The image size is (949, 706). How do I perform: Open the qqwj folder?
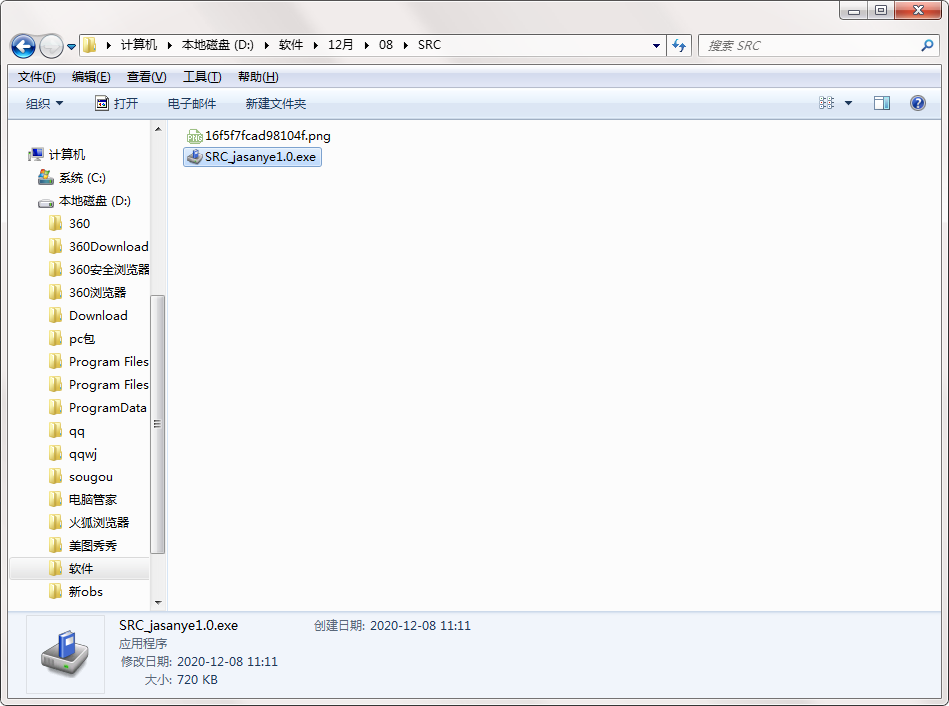coord(73,454)
